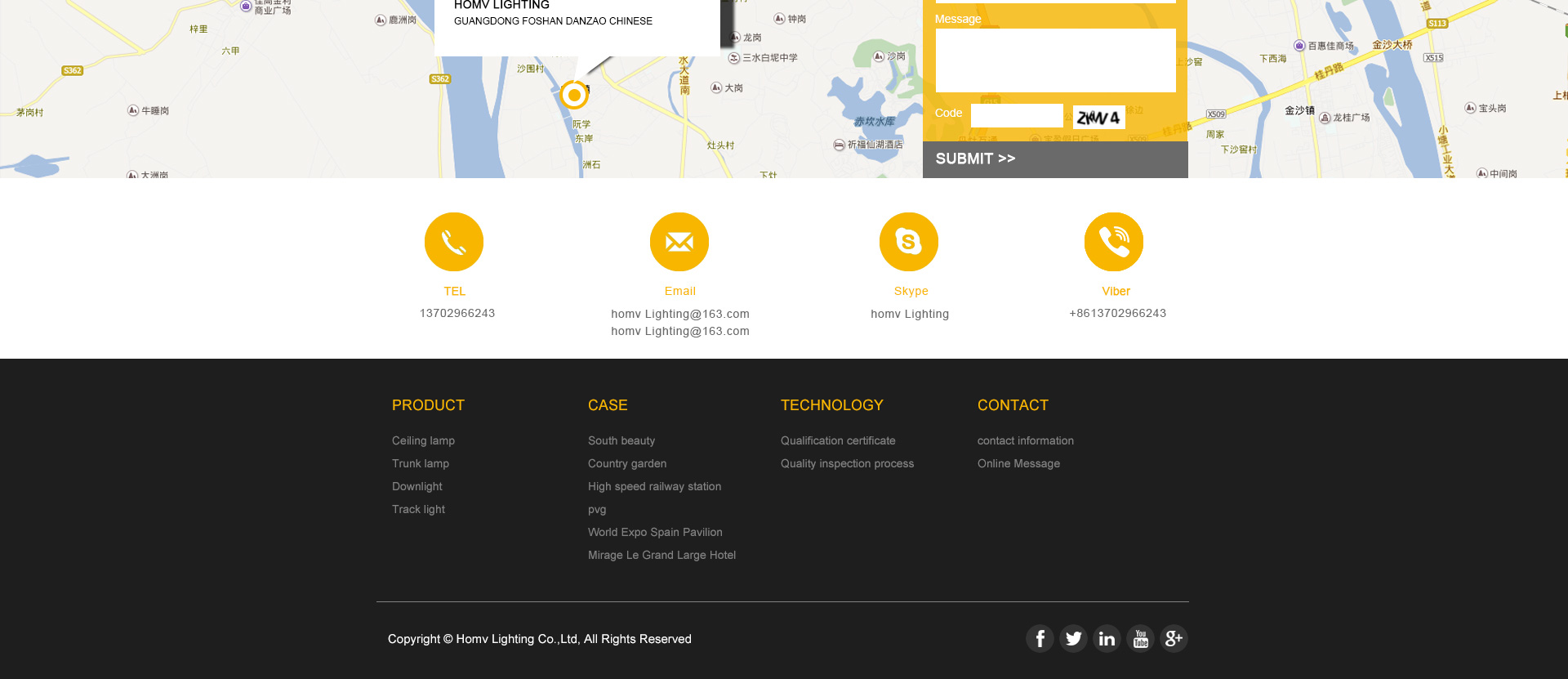The image size is (1568, 679).
Task: Focus the Code input field
Action: tap(1017, 116)
